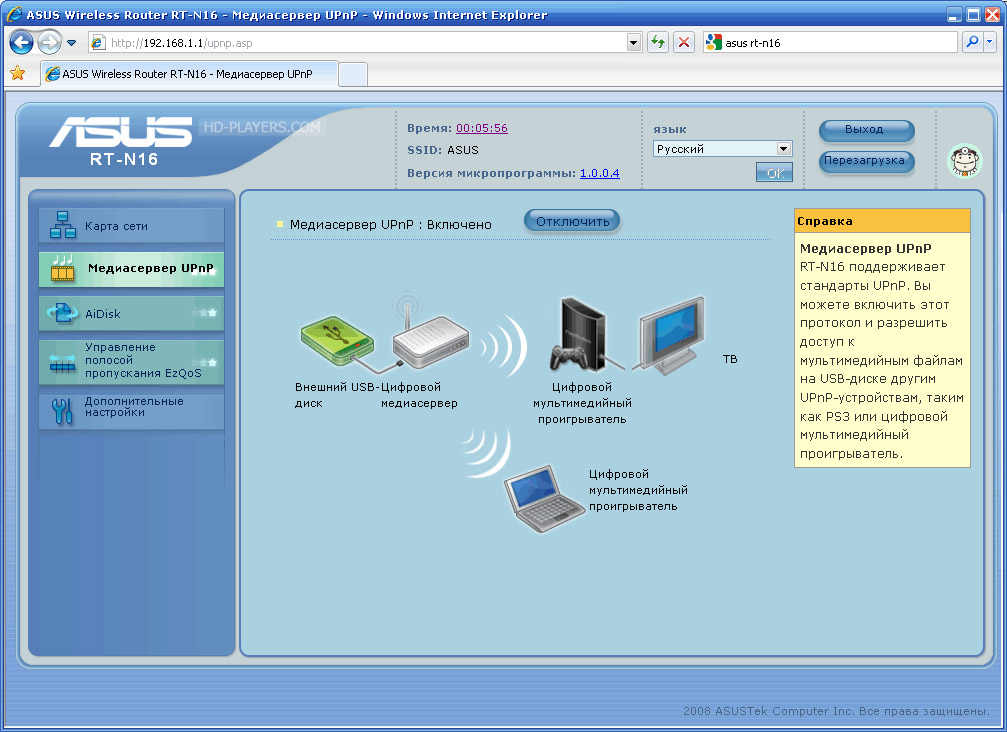Click the cartoon mascot help icon
Screen dimensions: 1007x732
point(965,161)
